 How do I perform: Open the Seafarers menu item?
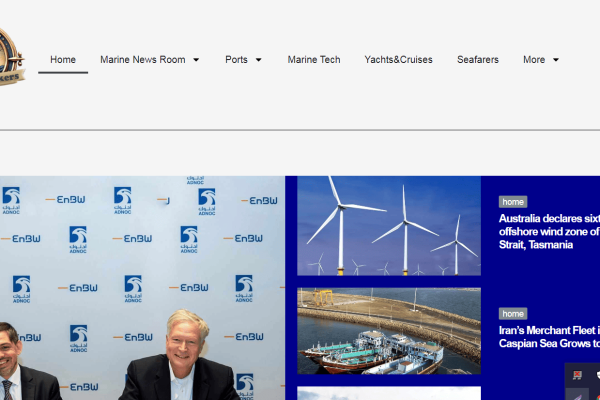[x=478, y=60]
